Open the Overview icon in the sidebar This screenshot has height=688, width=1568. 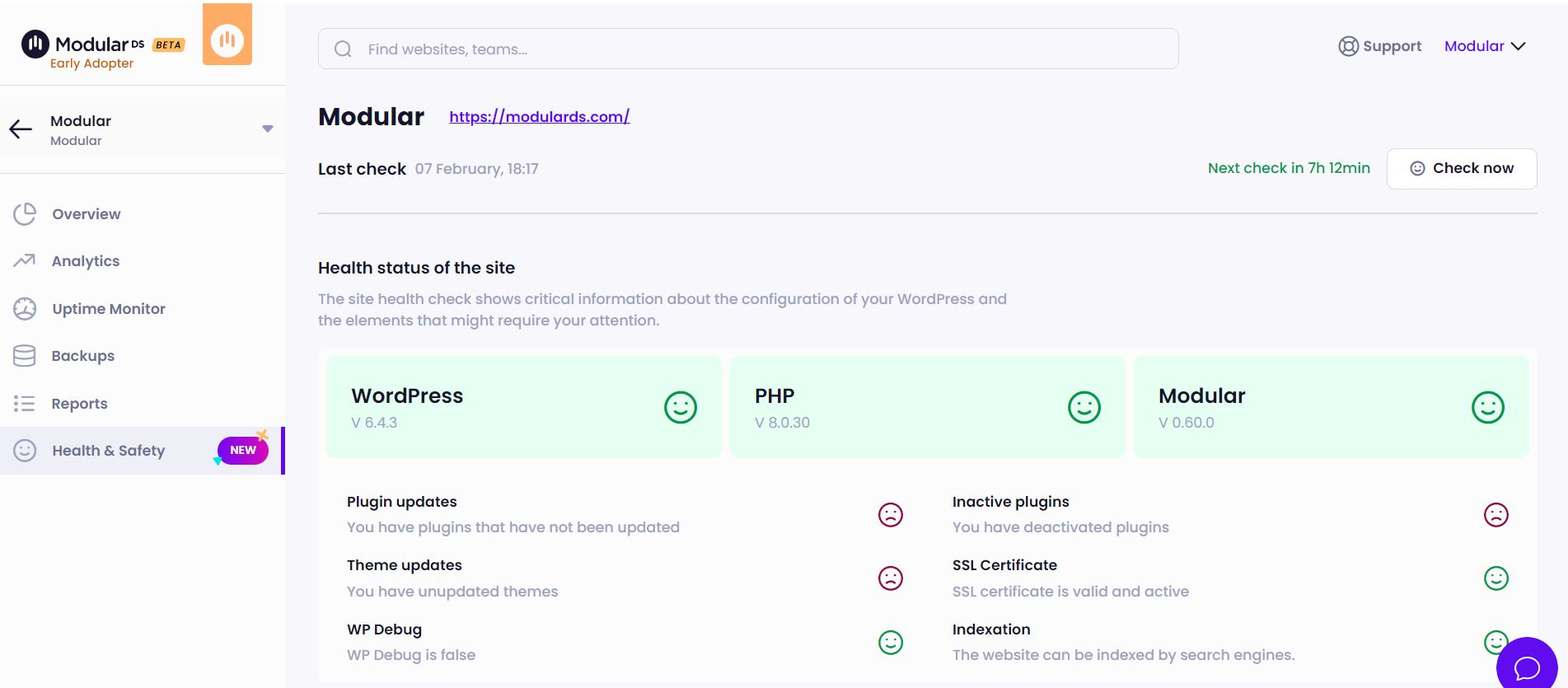pyautogui.click(x=25, y=213)
